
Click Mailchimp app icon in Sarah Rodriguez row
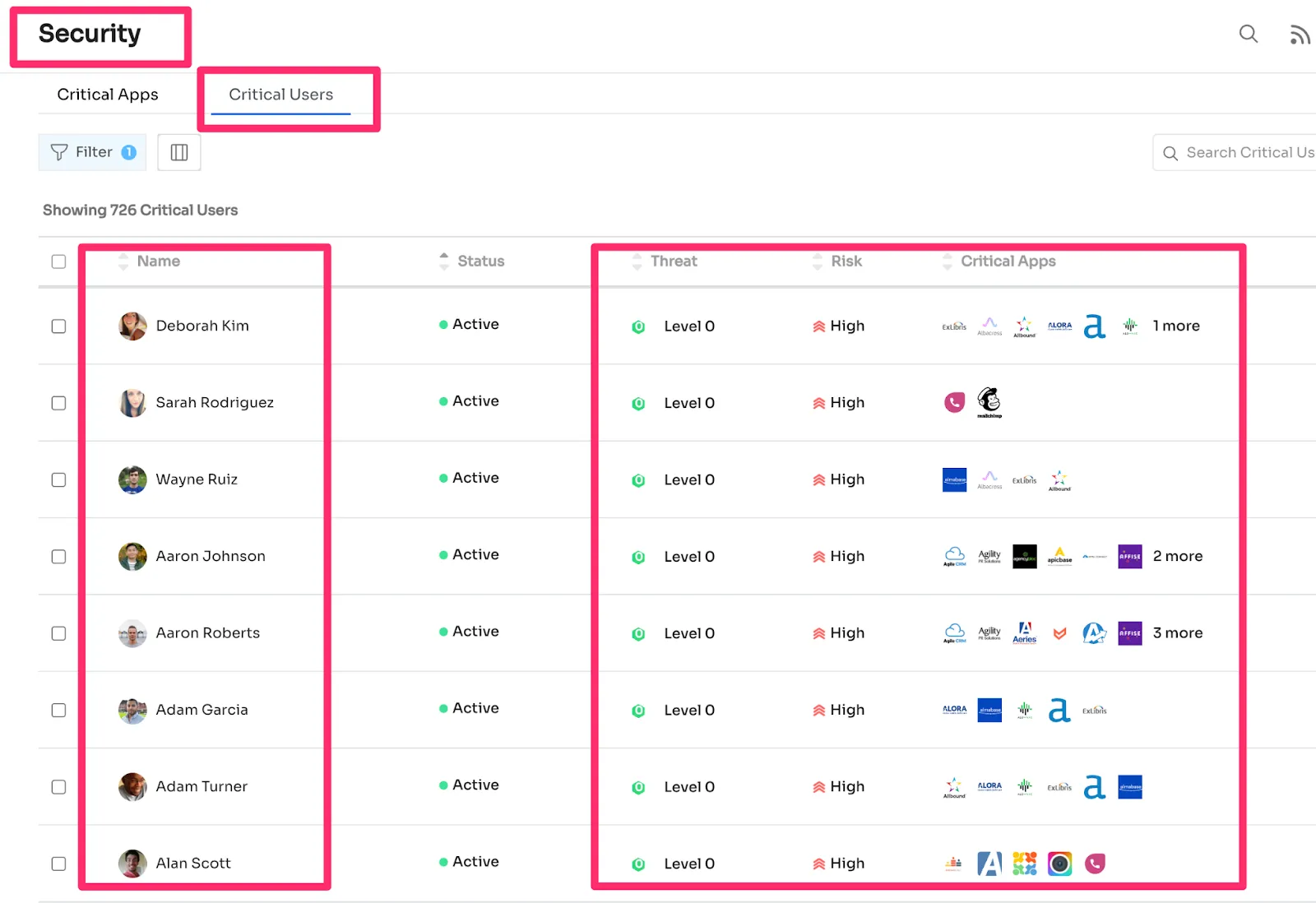coord(989,403)
